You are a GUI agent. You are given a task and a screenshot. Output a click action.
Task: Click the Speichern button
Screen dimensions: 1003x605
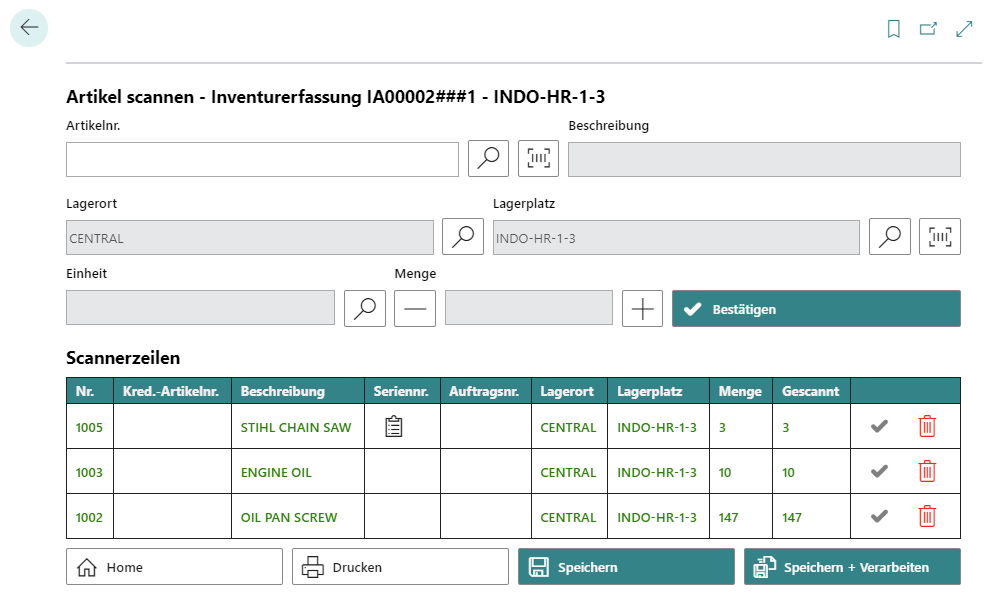(626, 567)
